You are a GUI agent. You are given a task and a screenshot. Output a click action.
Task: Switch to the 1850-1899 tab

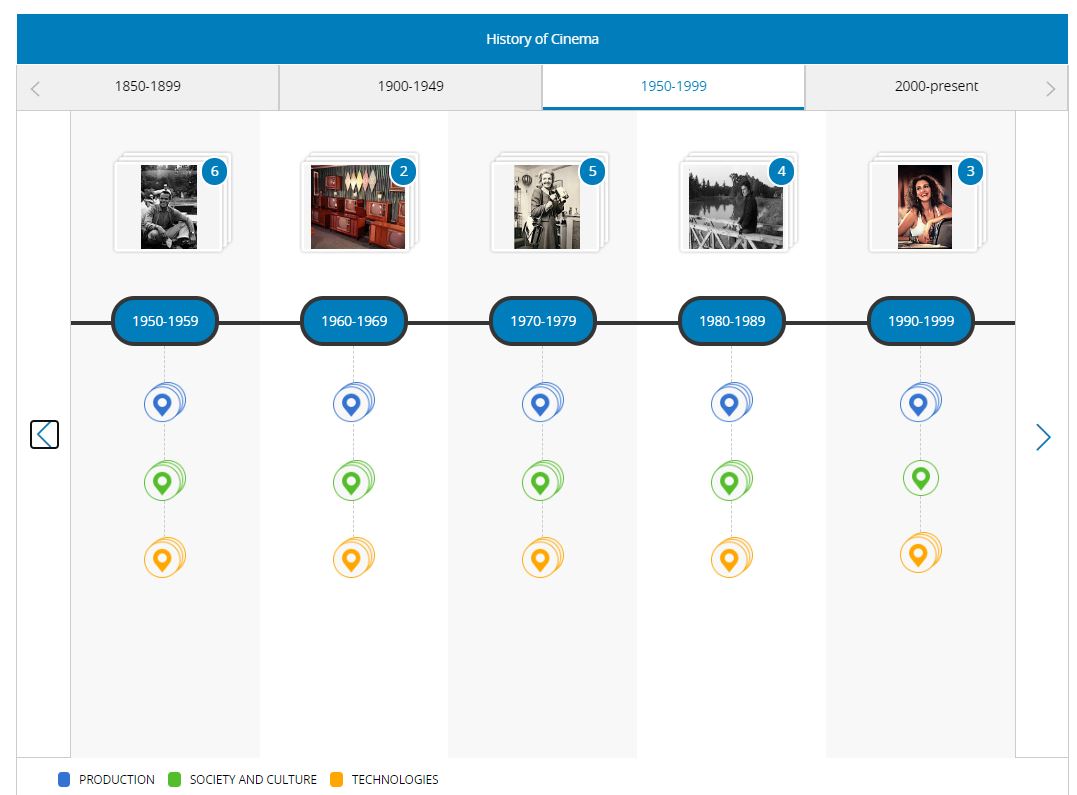click(148, 87)
